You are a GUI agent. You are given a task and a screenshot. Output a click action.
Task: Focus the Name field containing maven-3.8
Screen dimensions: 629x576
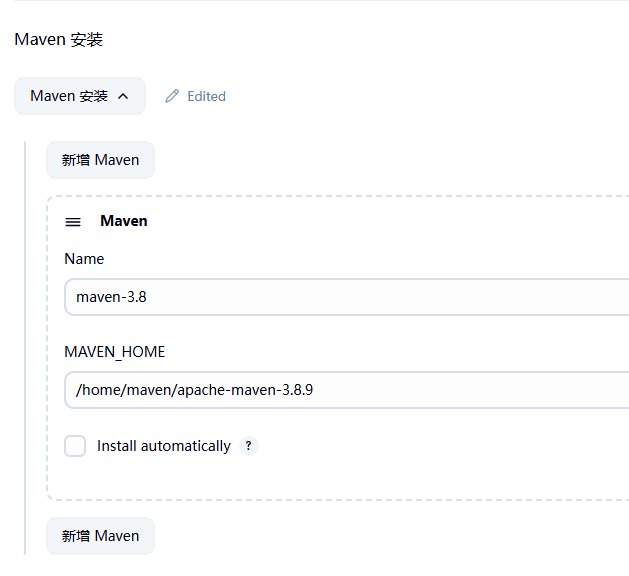point(347,297)
